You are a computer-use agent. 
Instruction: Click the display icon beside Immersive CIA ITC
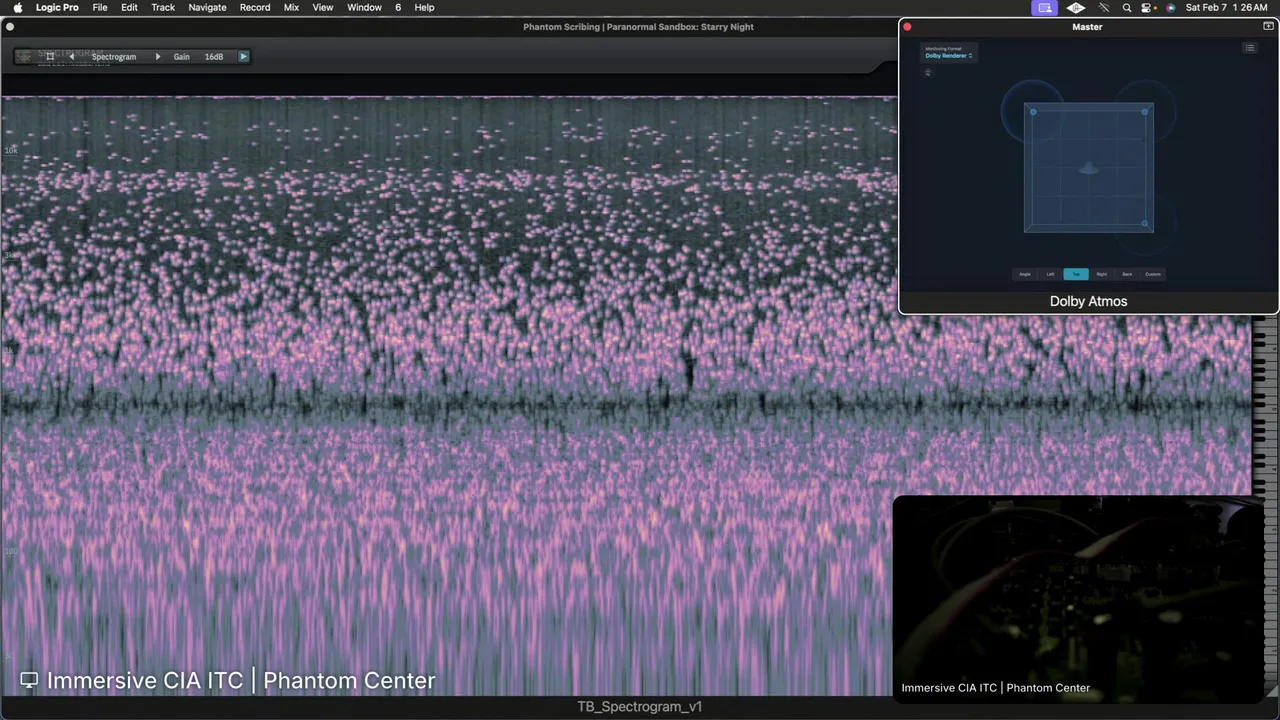click(x=29, y=680)
